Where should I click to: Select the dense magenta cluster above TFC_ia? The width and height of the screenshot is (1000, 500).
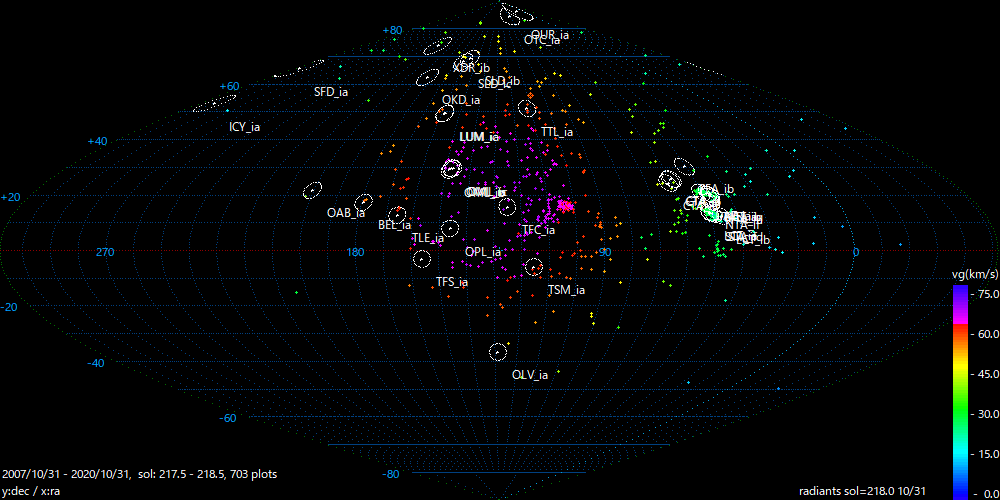pos(565,205)
